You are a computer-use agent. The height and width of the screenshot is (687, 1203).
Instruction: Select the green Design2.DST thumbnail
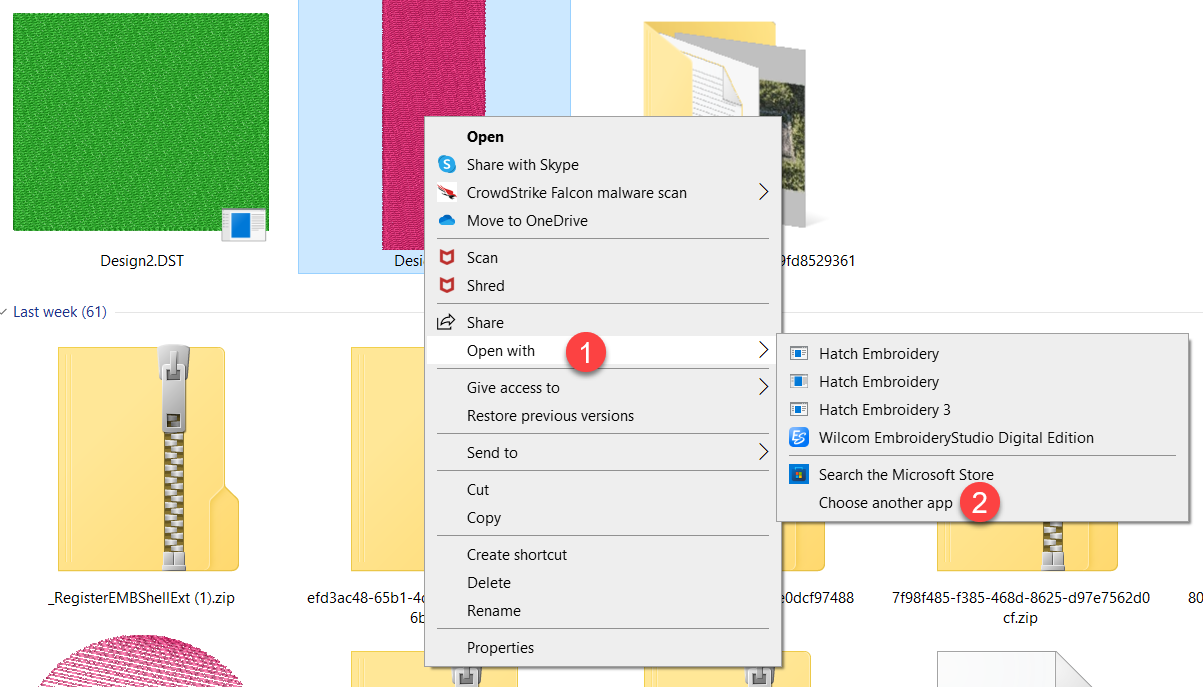141,122
